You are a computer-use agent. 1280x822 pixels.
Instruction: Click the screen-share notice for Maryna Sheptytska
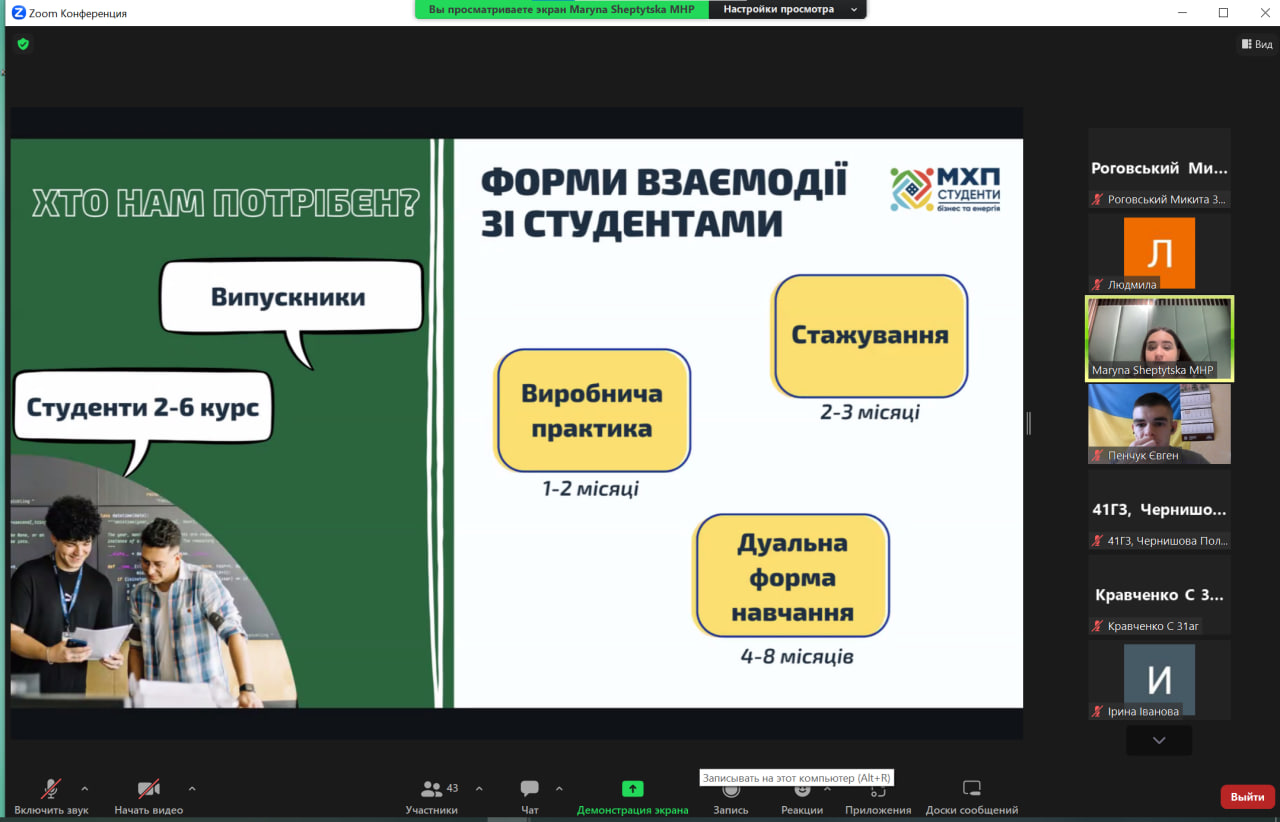562,9
